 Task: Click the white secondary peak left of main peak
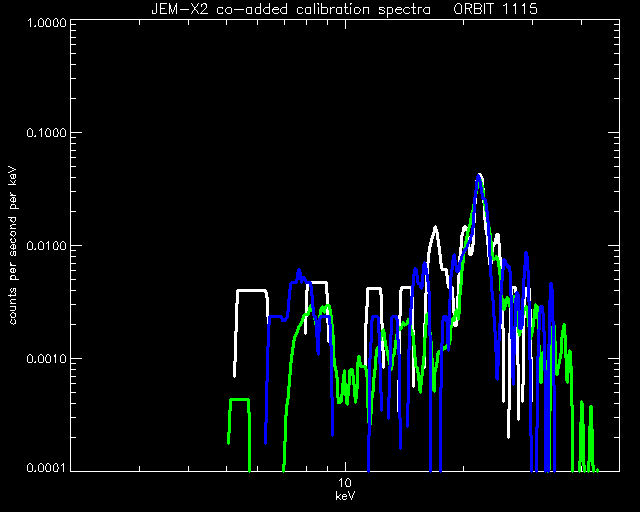[x=436, y=229]
